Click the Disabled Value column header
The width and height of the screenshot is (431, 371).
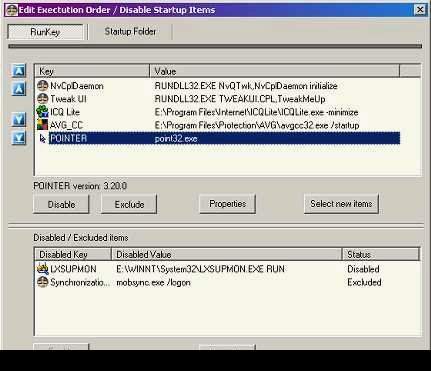coord(227,254)
